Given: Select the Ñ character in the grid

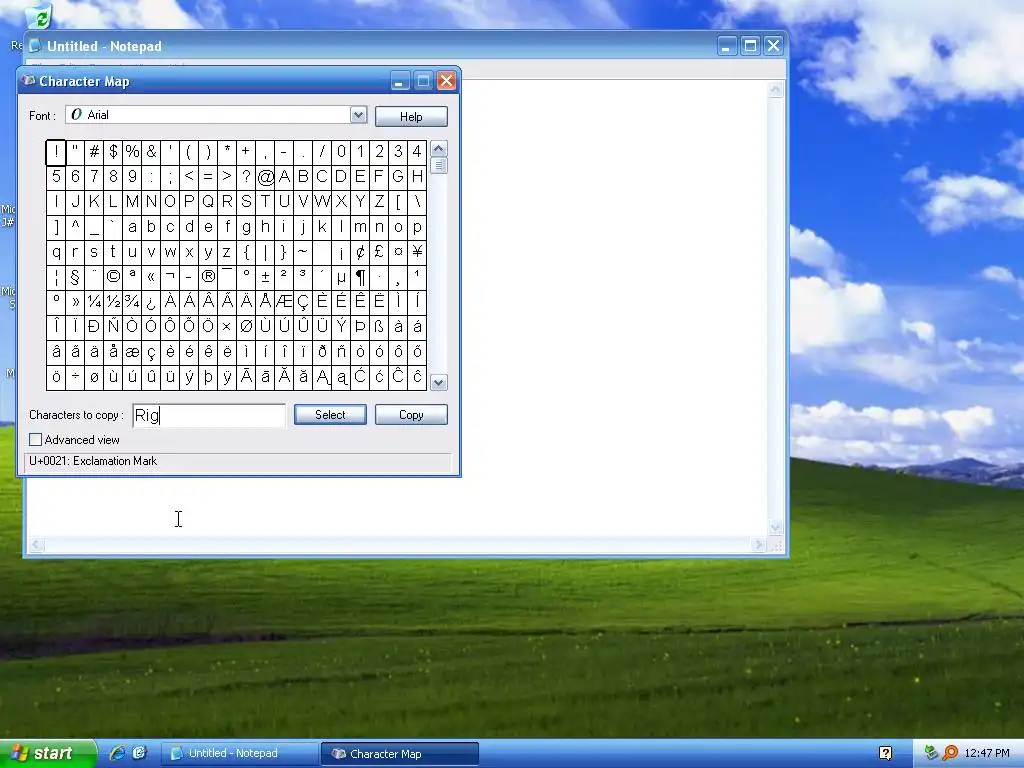Looking at the screenshot, I should click(113, 327).
